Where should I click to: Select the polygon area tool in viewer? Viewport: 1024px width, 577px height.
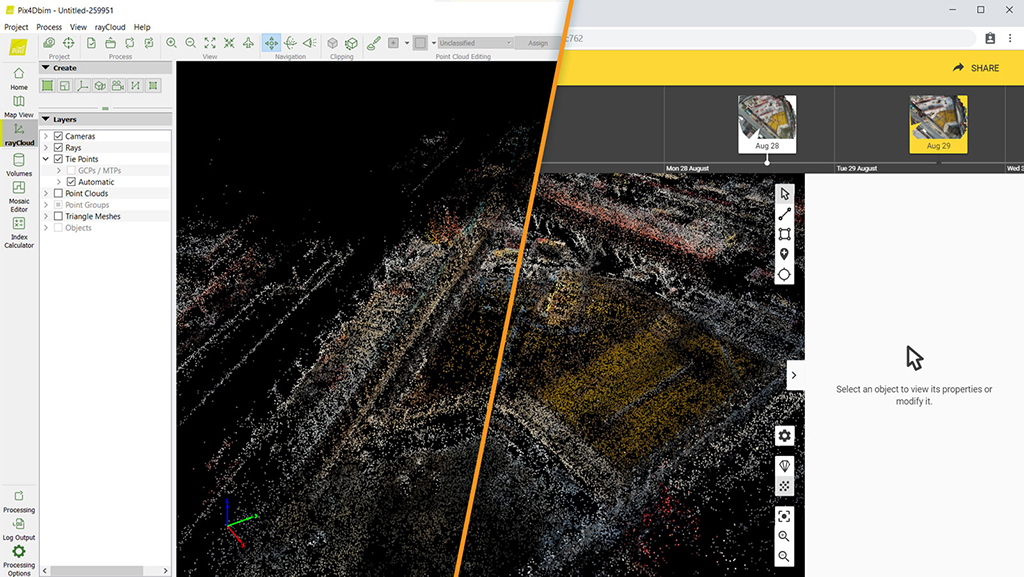[784, 234]
